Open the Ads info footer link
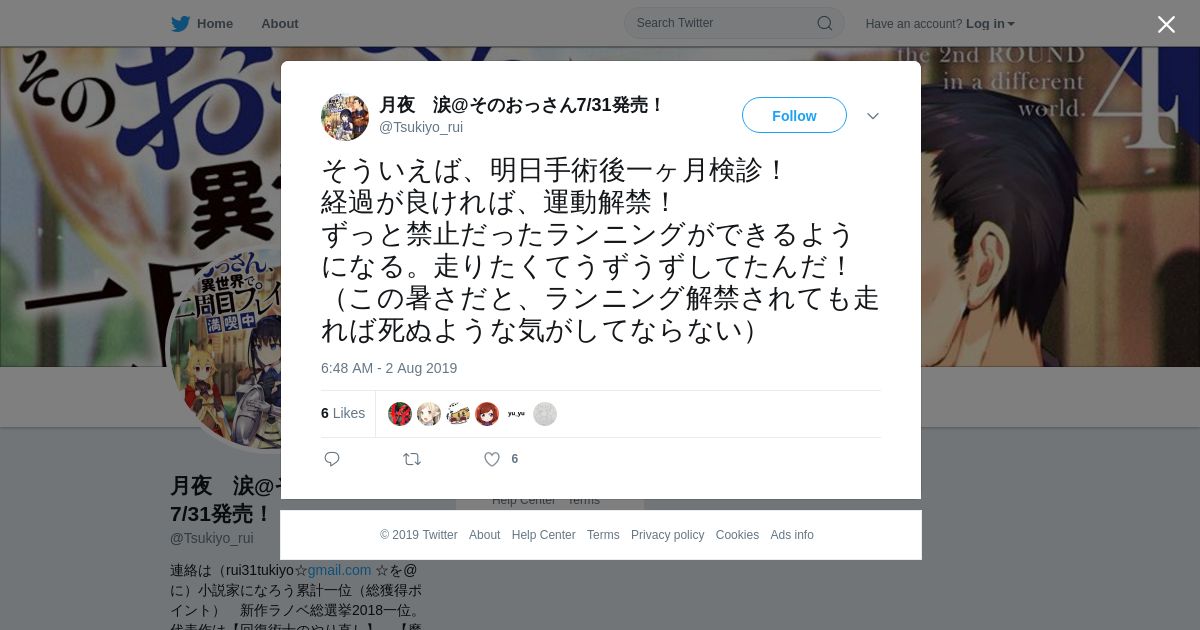 click(792, 535)
